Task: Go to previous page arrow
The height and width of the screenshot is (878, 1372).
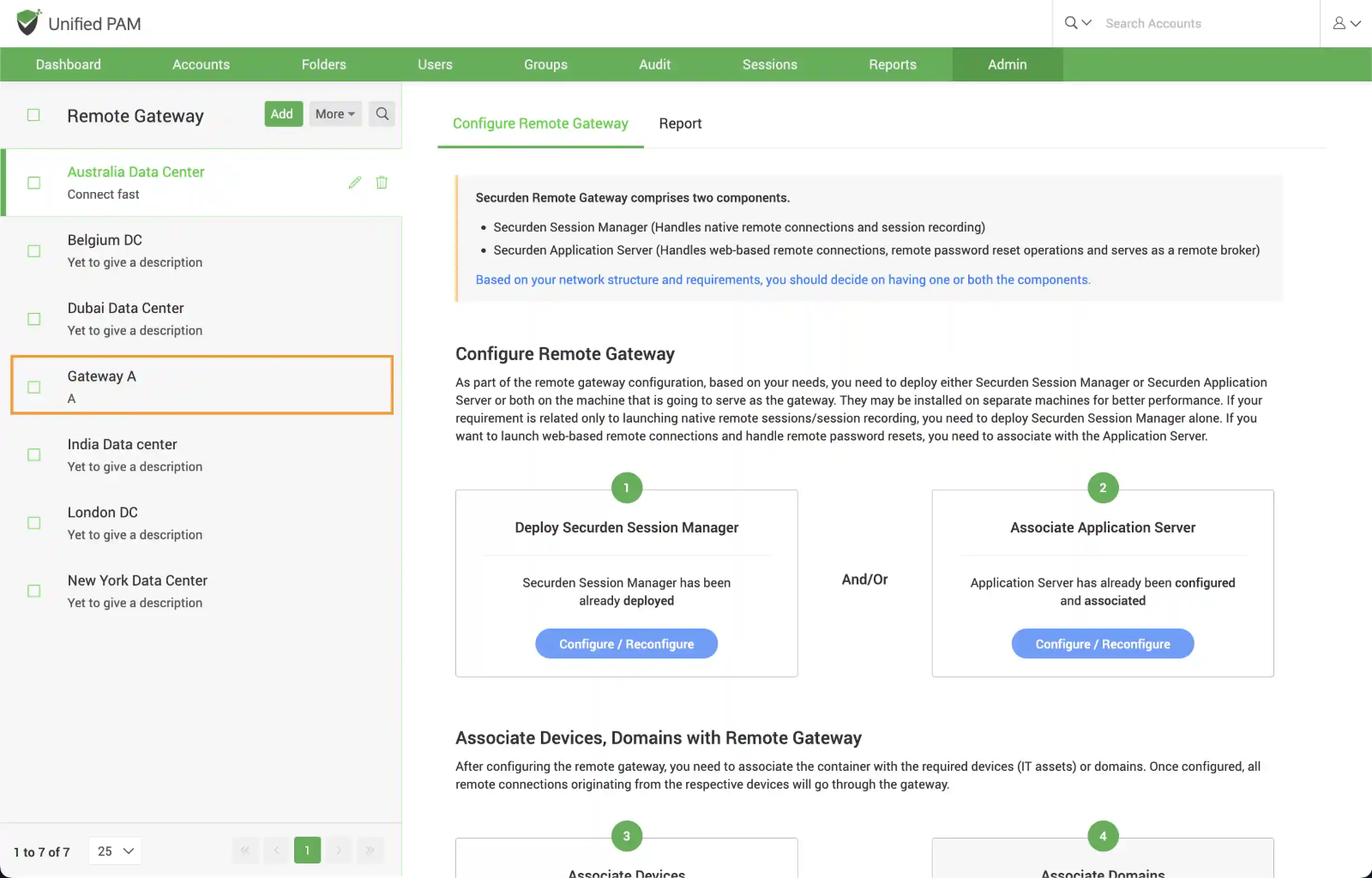Action: [x=276, y=851]
